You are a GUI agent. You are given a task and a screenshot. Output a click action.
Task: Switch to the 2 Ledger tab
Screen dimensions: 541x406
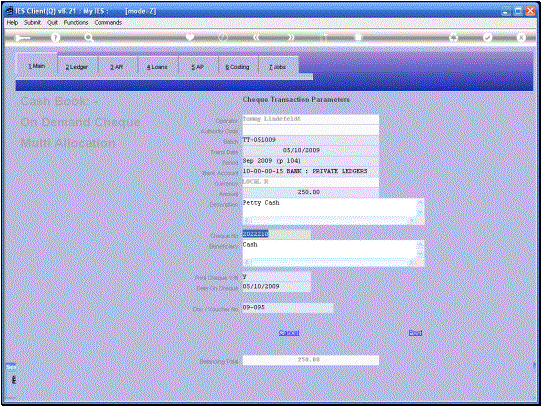(x=77, y=67)
